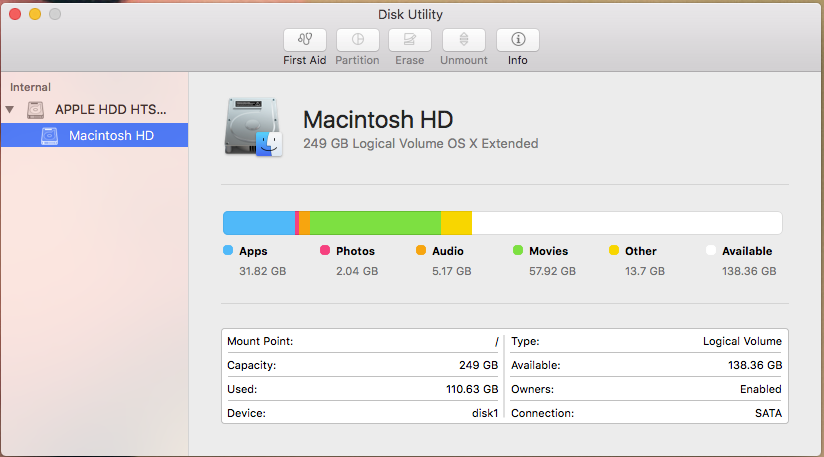
Task: Click the Mount Point row label
Action: (260, 341)
